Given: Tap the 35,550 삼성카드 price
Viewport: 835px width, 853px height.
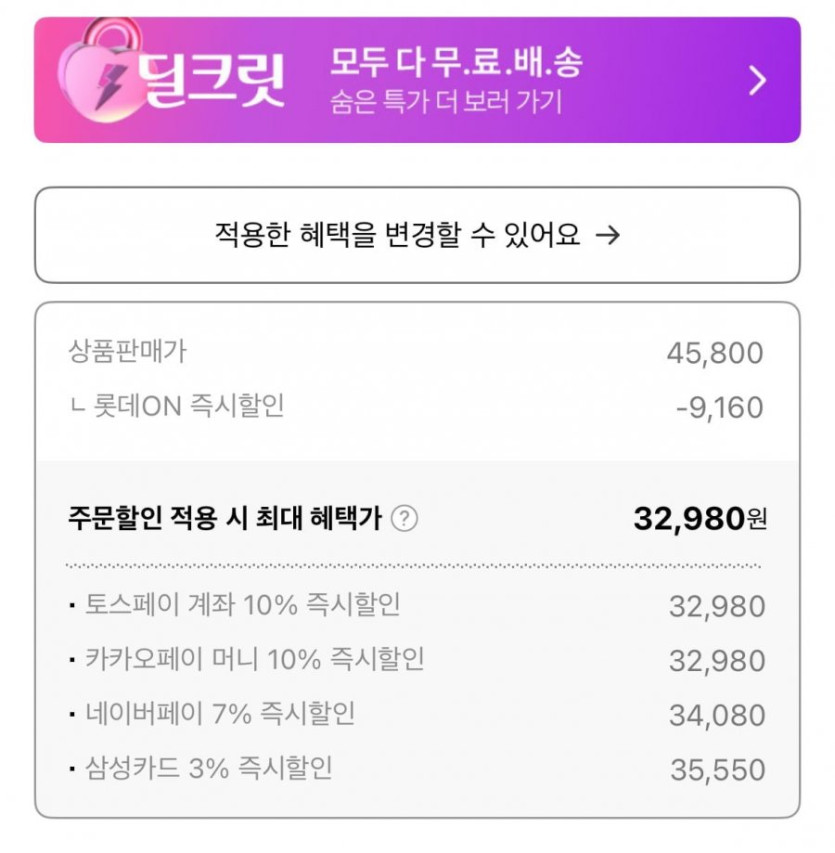Looking at the screenshot, I should pos(717,770).
